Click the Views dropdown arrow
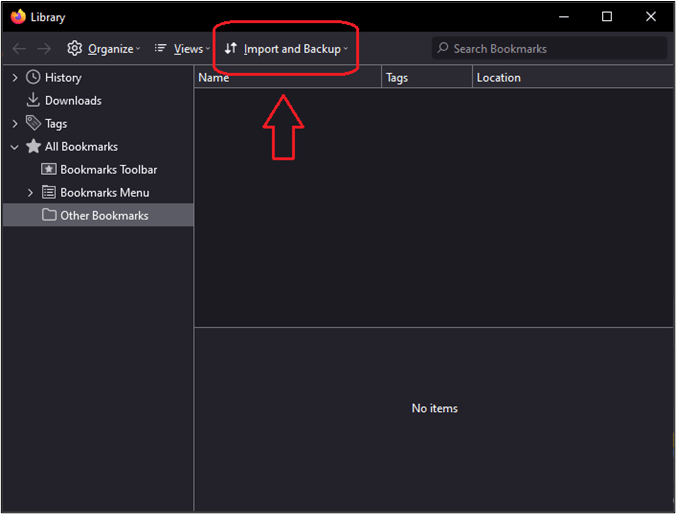This screenshot has width=676, height=514. click(x=207, y=49)
